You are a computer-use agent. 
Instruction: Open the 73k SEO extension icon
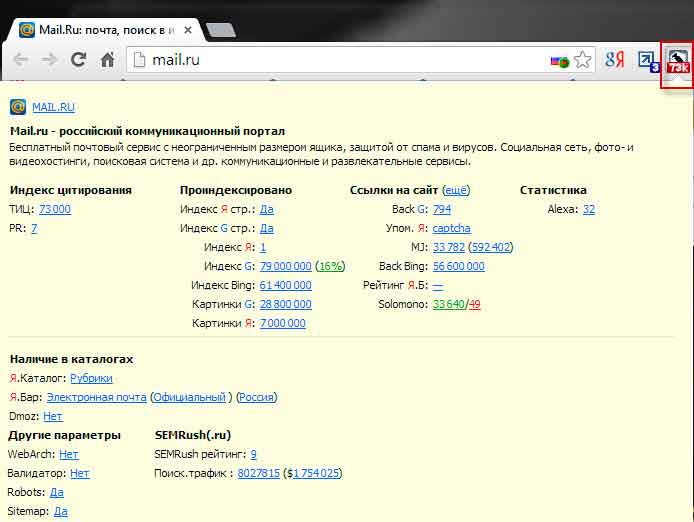[678, 62]
